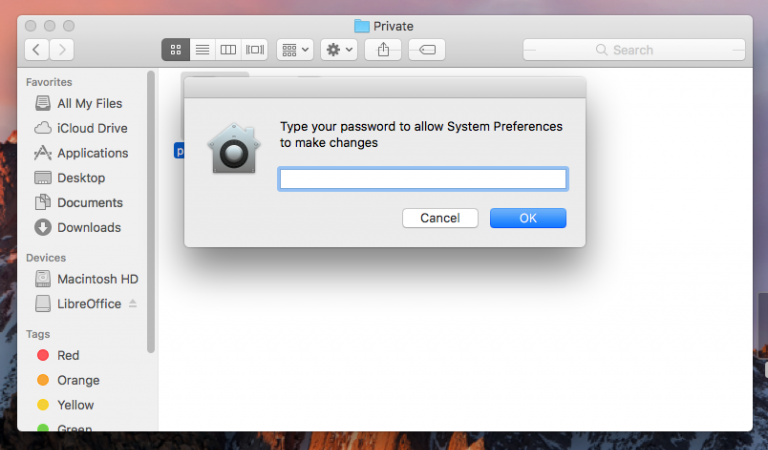Screen dimensions: 768x450
Task: Click the sidebar vertical scrollbar
Action: pyautogui.click(x=151, y=210)
